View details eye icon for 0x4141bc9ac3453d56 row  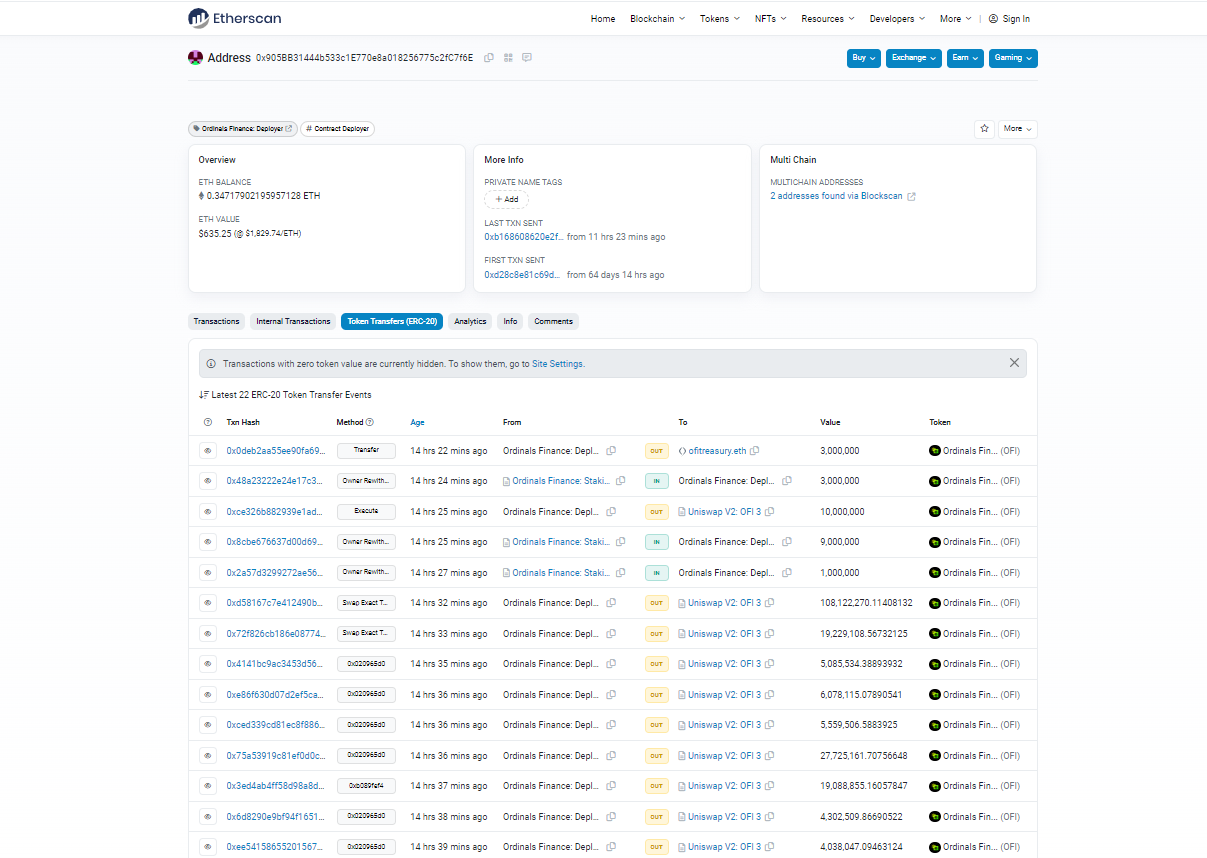pyautogui.click(x=208, y=664)
